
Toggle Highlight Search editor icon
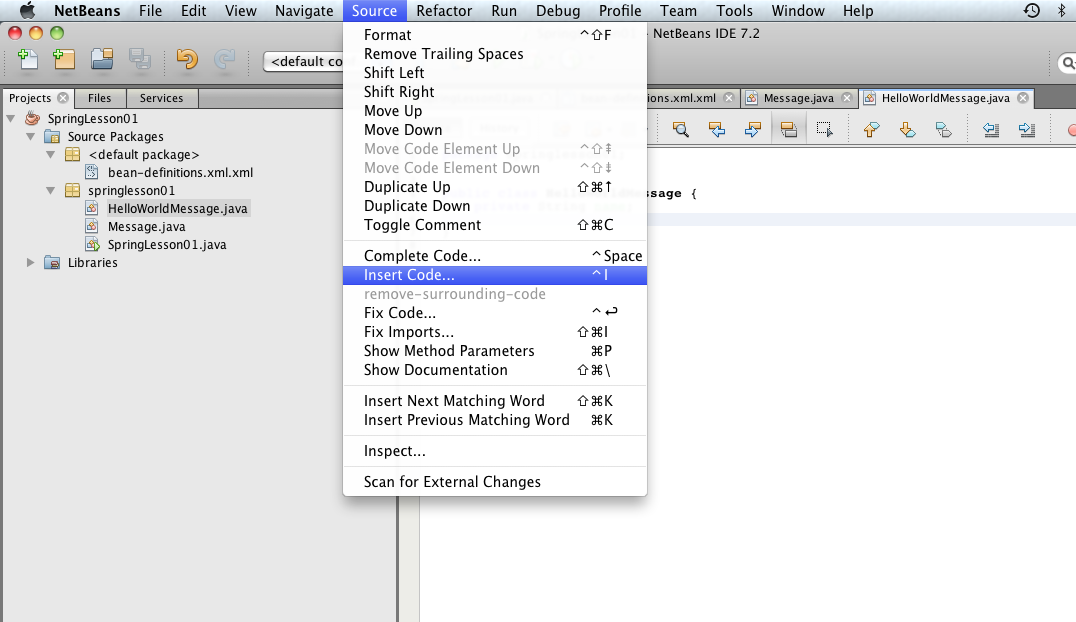point(788,129)
